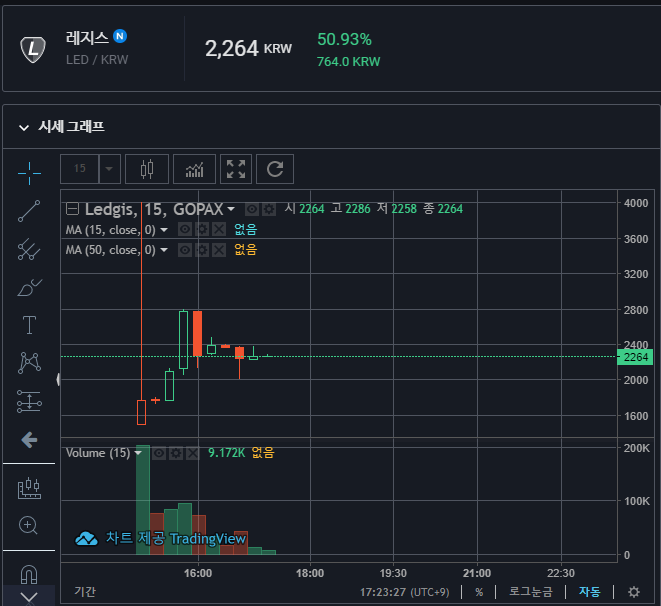Expand more tools with bottom sidebar chevron

point(29,596)
